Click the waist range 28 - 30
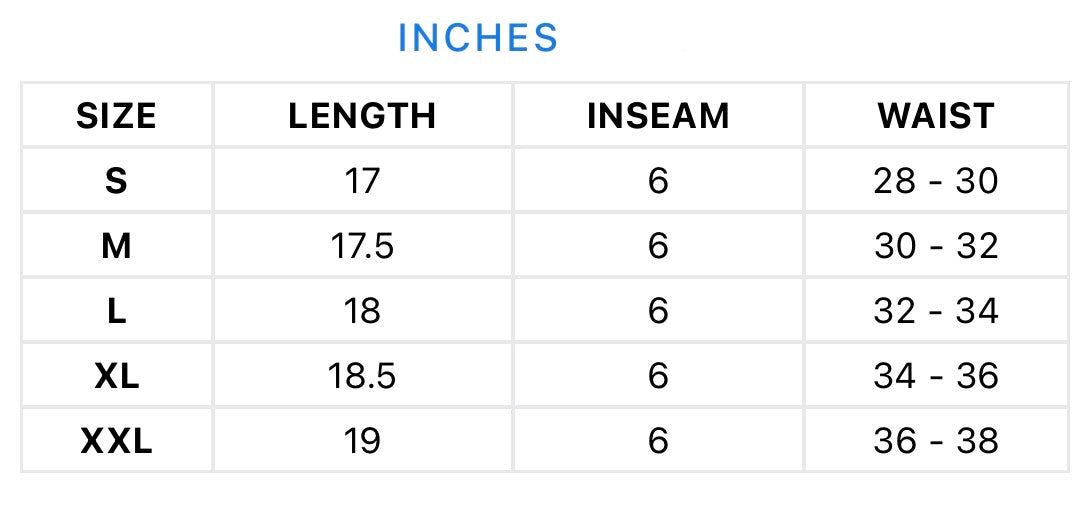1079x507 pixels. point(936,181)
